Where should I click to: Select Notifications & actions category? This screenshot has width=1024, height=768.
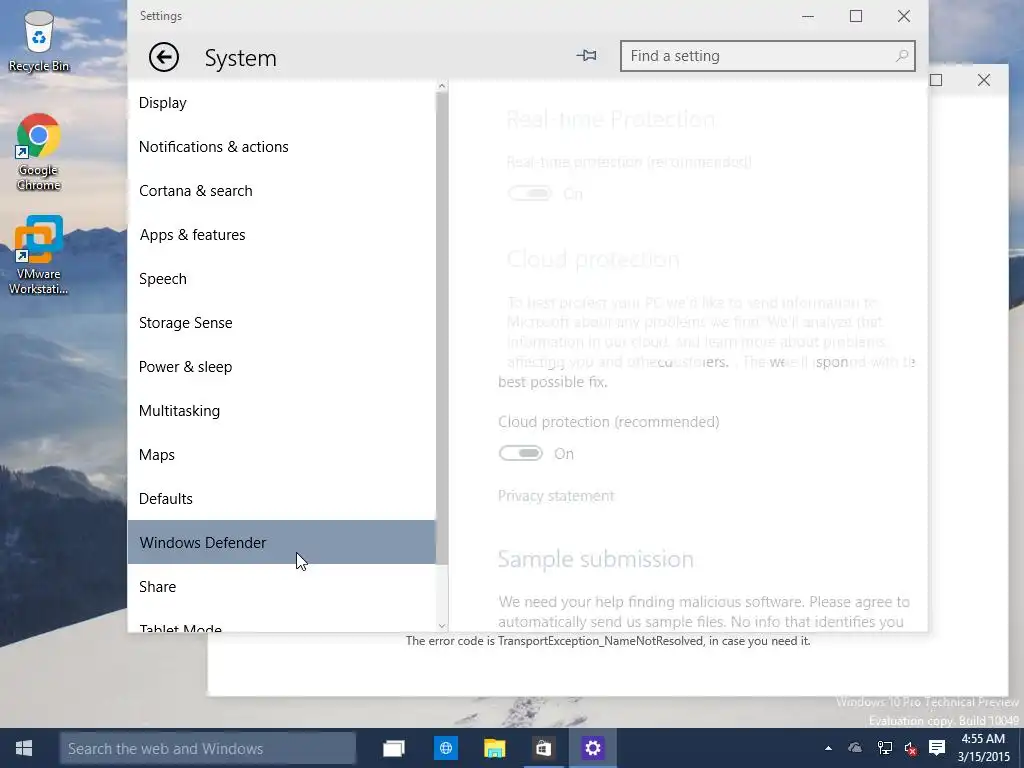coord(281,147)
